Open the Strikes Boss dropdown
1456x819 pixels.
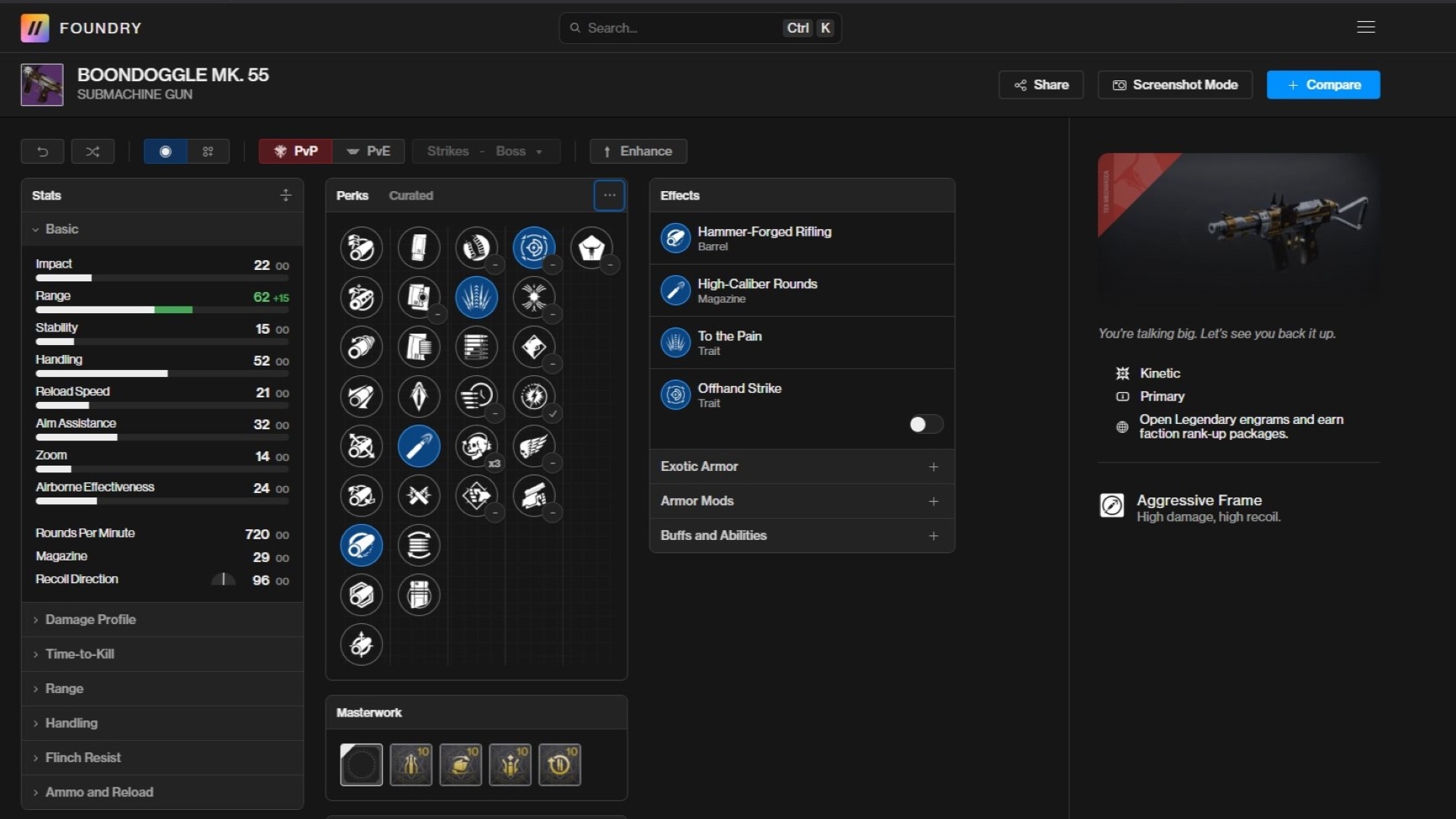pyautogui.click(x=485, y=152)
